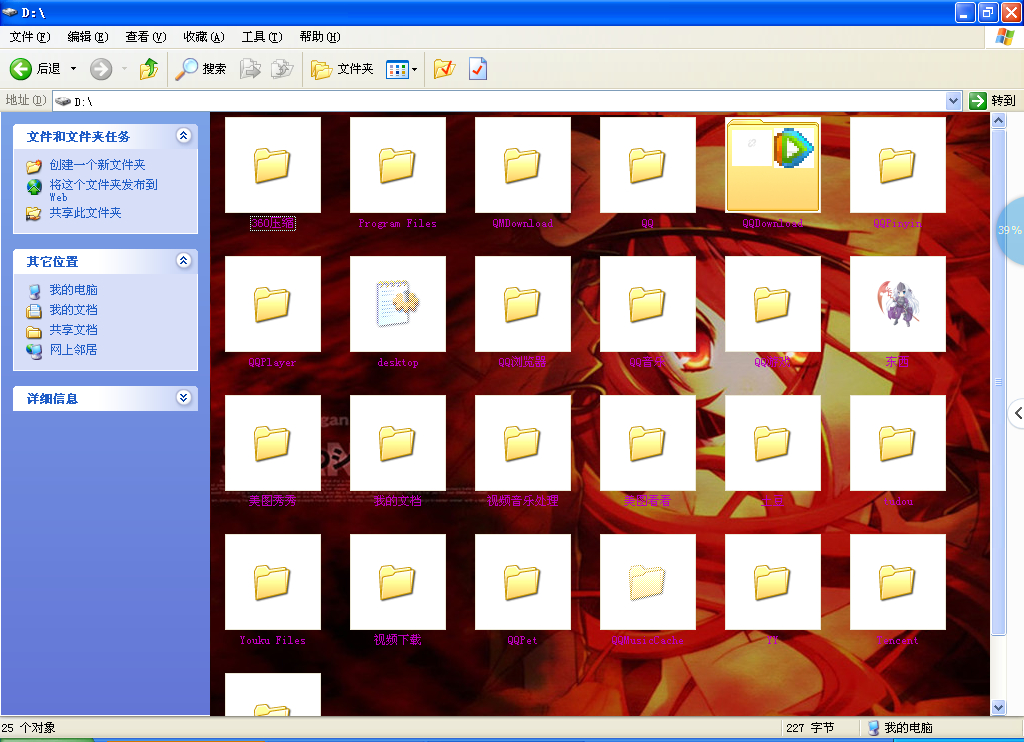Open the 工具(T) menu
Image resolution: width=1024 pixels, height=742 pixels.
(x=262, y=37)
